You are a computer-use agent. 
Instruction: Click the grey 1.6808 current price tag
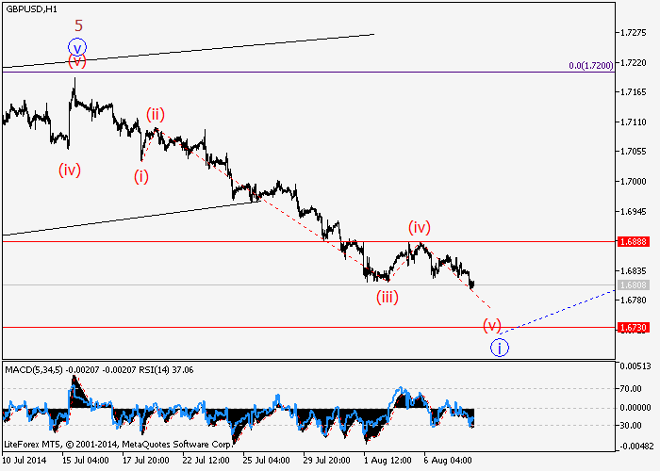click(x=633, y=285)
